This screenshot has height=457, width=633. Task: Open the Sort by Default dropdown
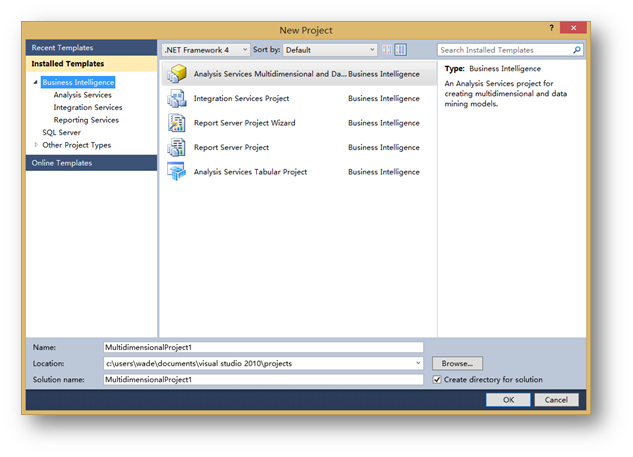point(330,50)
